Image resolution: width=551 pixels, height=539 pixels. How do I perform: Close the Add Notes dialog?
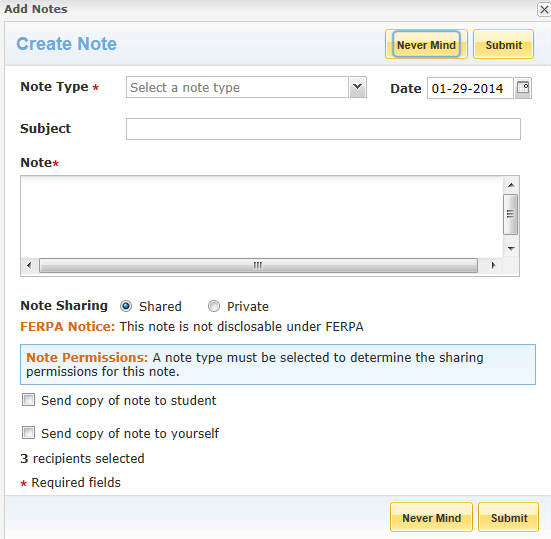coord(544,9)
